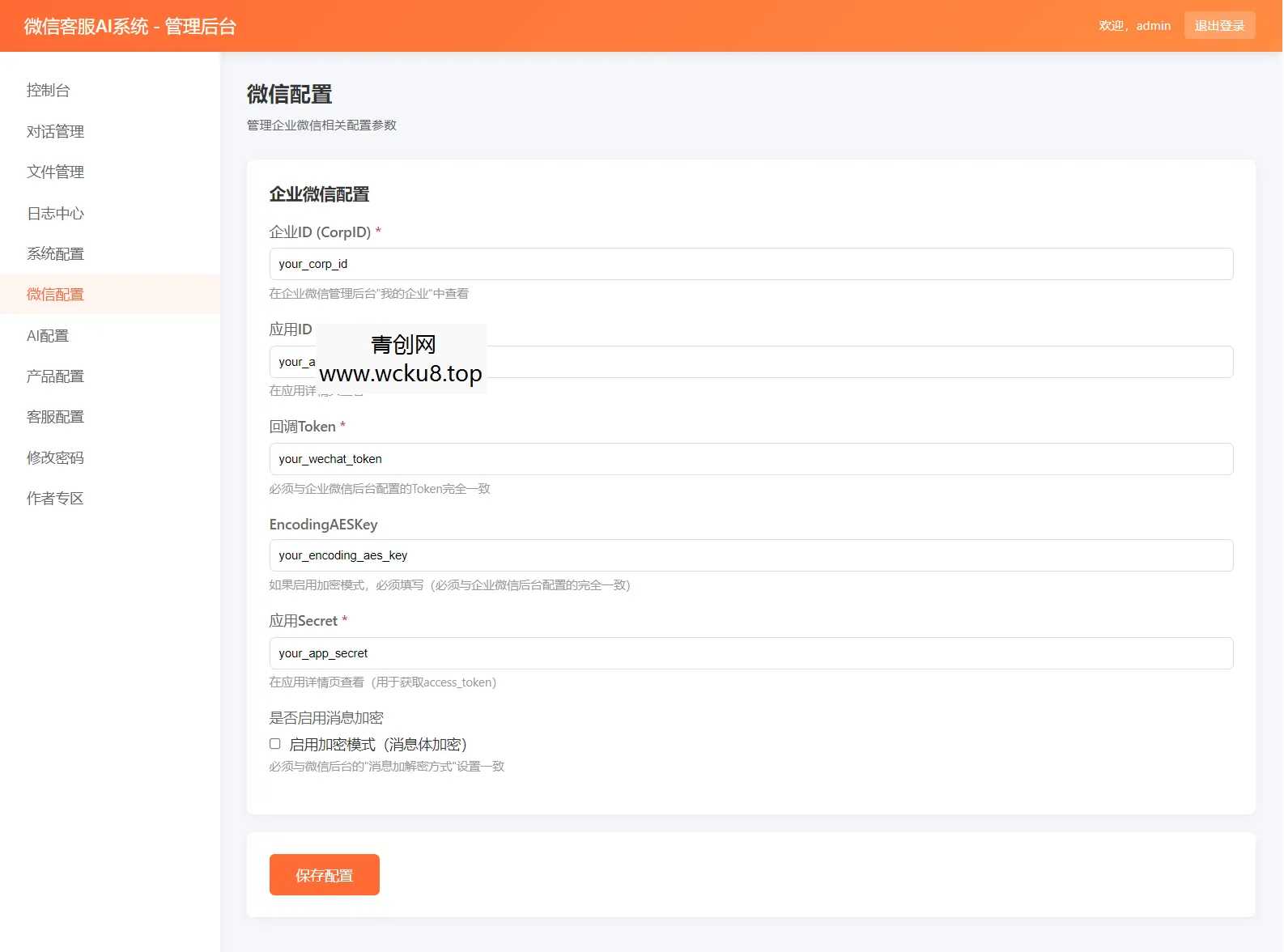The image size is (1284, 952).
Task: Open 控制台 in the sidebar
Action: pos(110,90)
